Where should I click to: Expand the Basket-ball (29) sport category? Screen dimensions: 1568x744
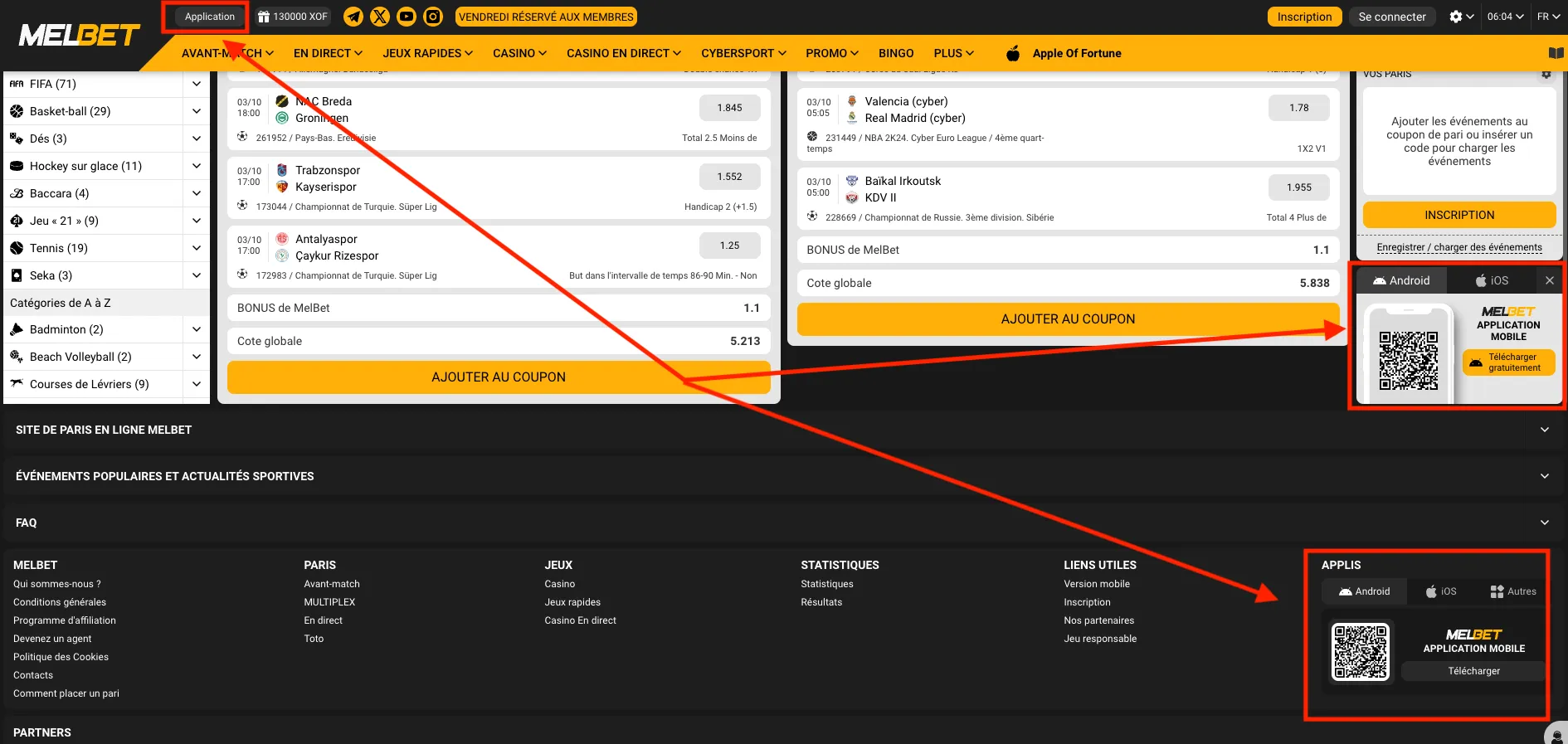197,111
